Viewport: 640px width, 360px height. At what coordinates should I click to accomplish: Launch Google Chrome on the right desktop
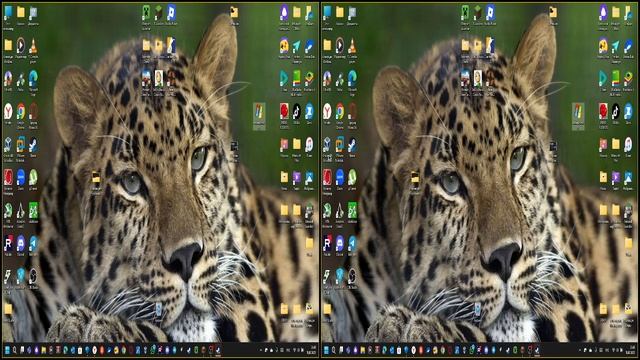[x=340, y=111]
